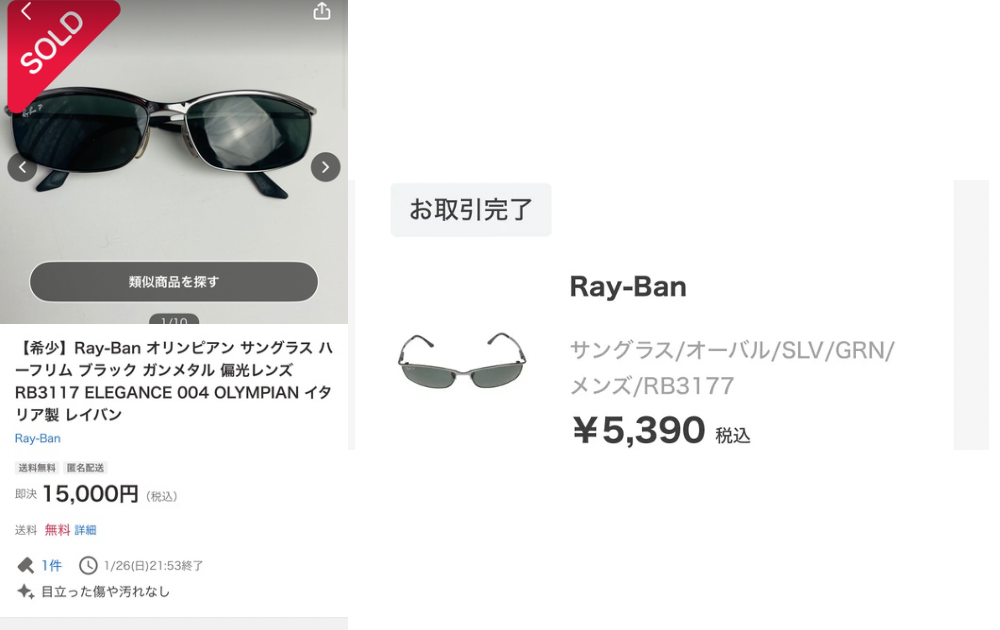Click the お取引完了 status label

click(x=471, y=210)
